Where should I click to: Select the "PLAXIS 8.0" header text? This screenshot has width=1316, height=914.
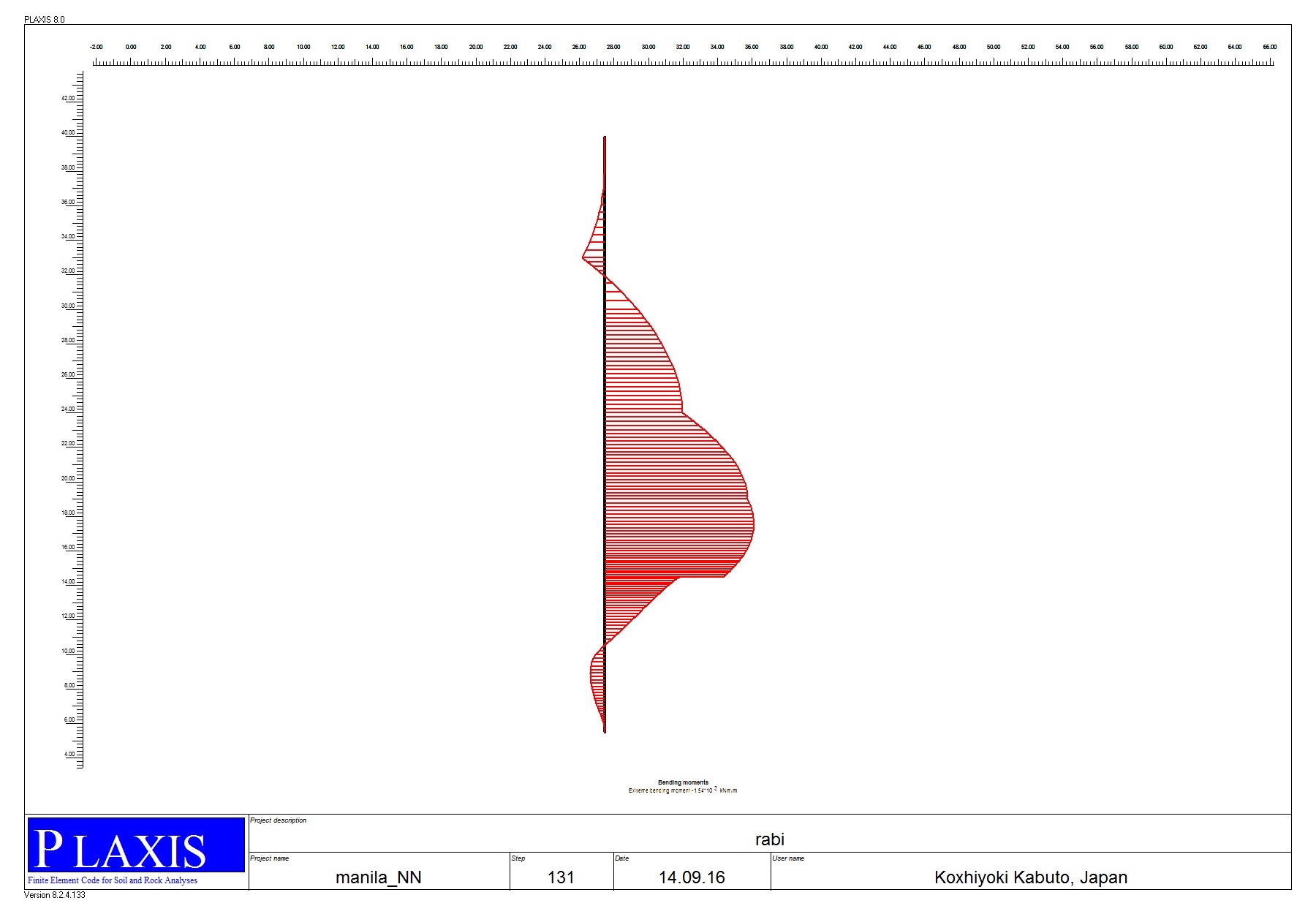(45, 20)
